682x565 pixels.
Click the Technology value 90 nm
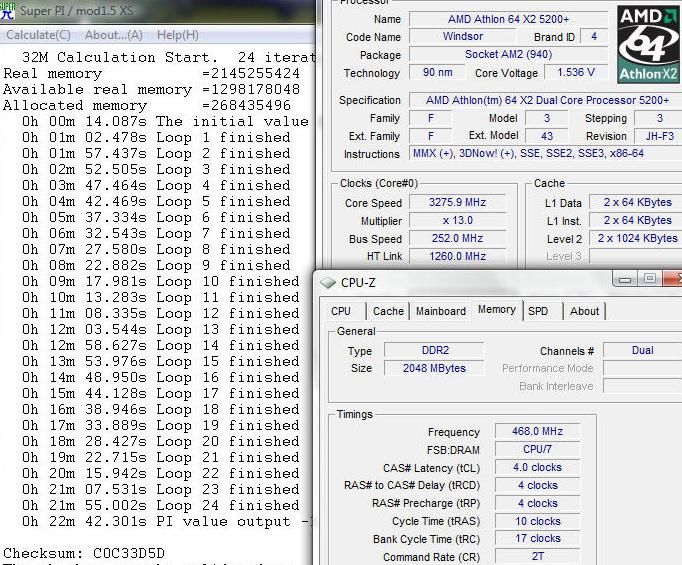click(x=437, y=72)
